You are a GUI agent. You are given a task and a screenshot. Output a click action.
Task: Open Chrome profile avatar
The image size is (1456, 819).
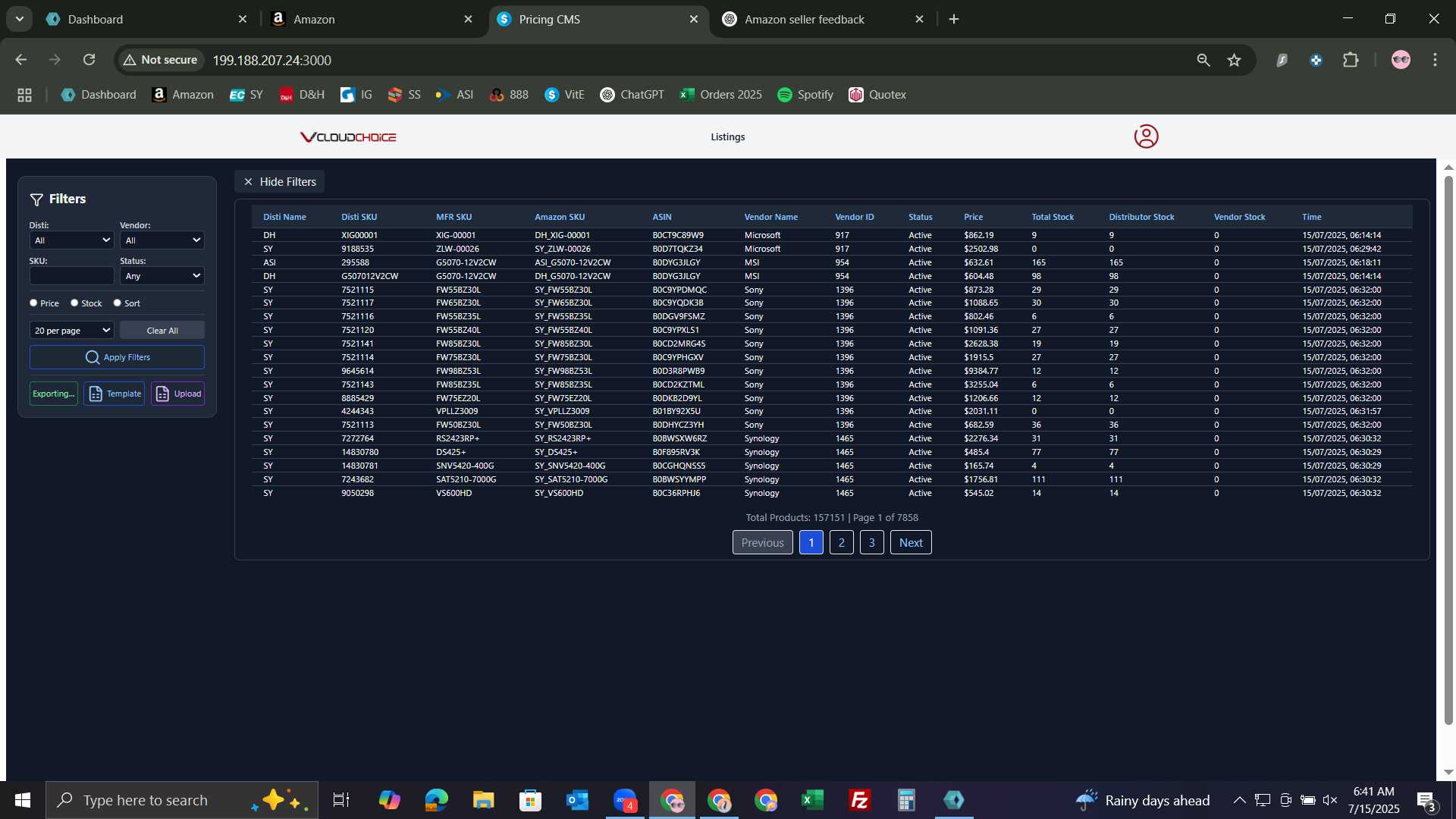[1401, 60]
